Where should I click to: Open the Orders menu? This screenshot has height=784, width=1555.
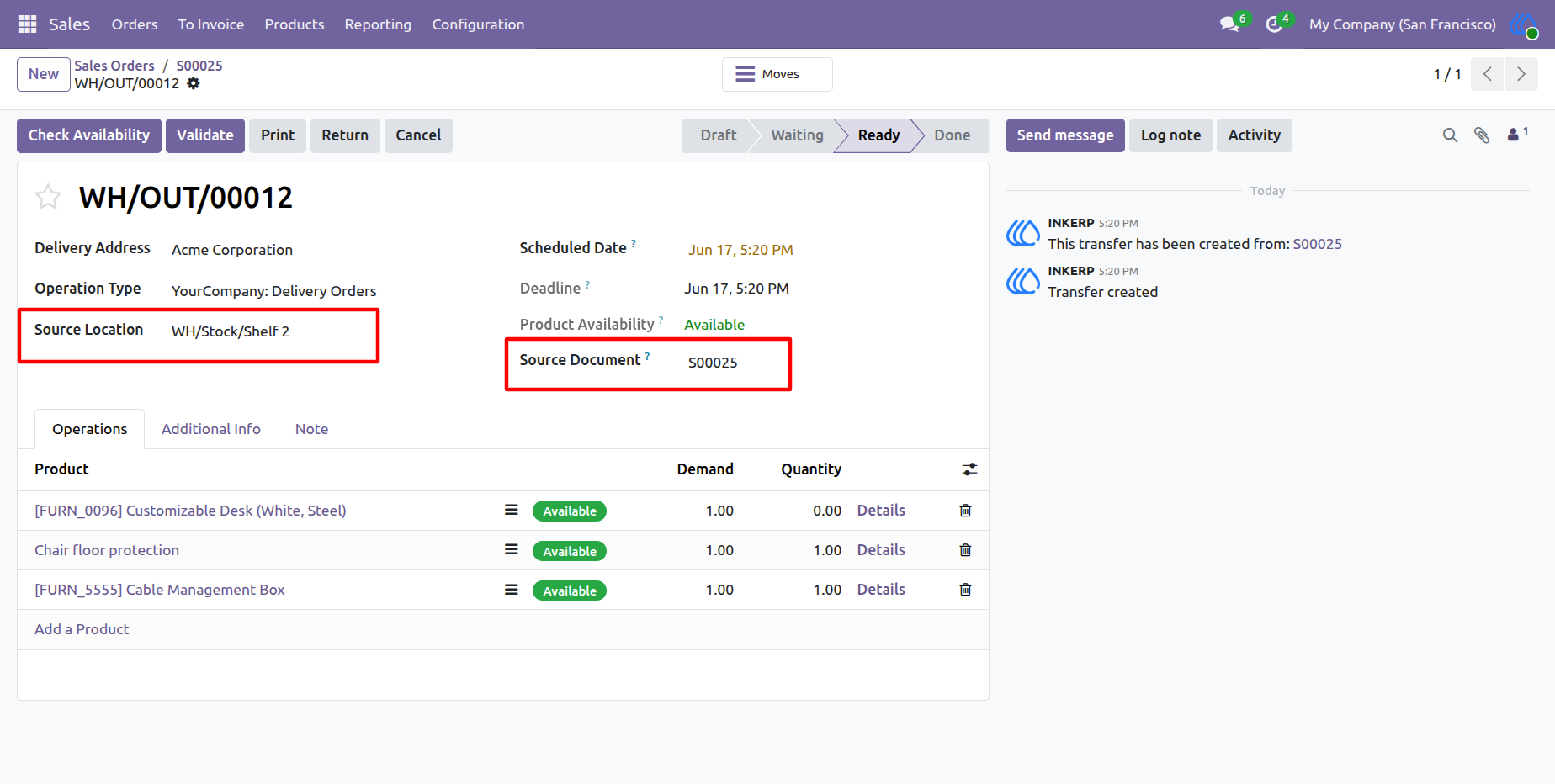click(135, 24)
